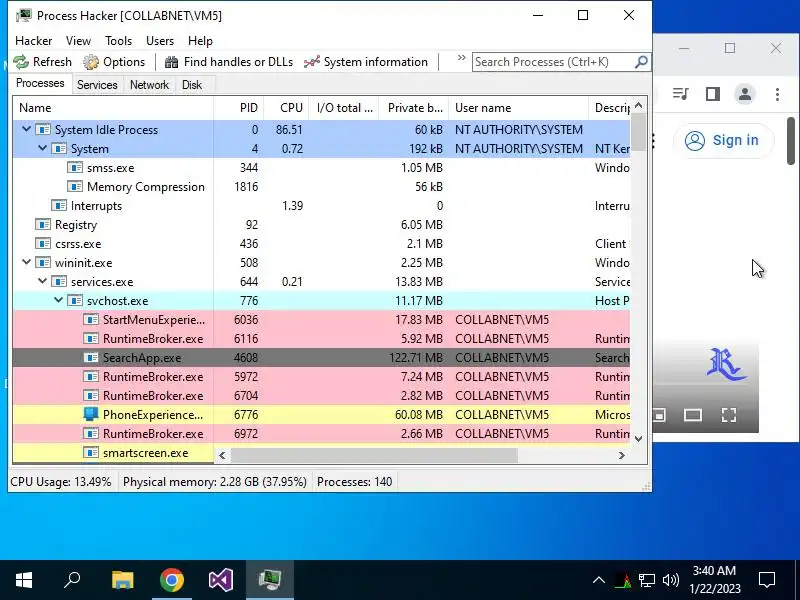Open browser profile avatar icon
The image size is (800, 600).
click(745, 94)
